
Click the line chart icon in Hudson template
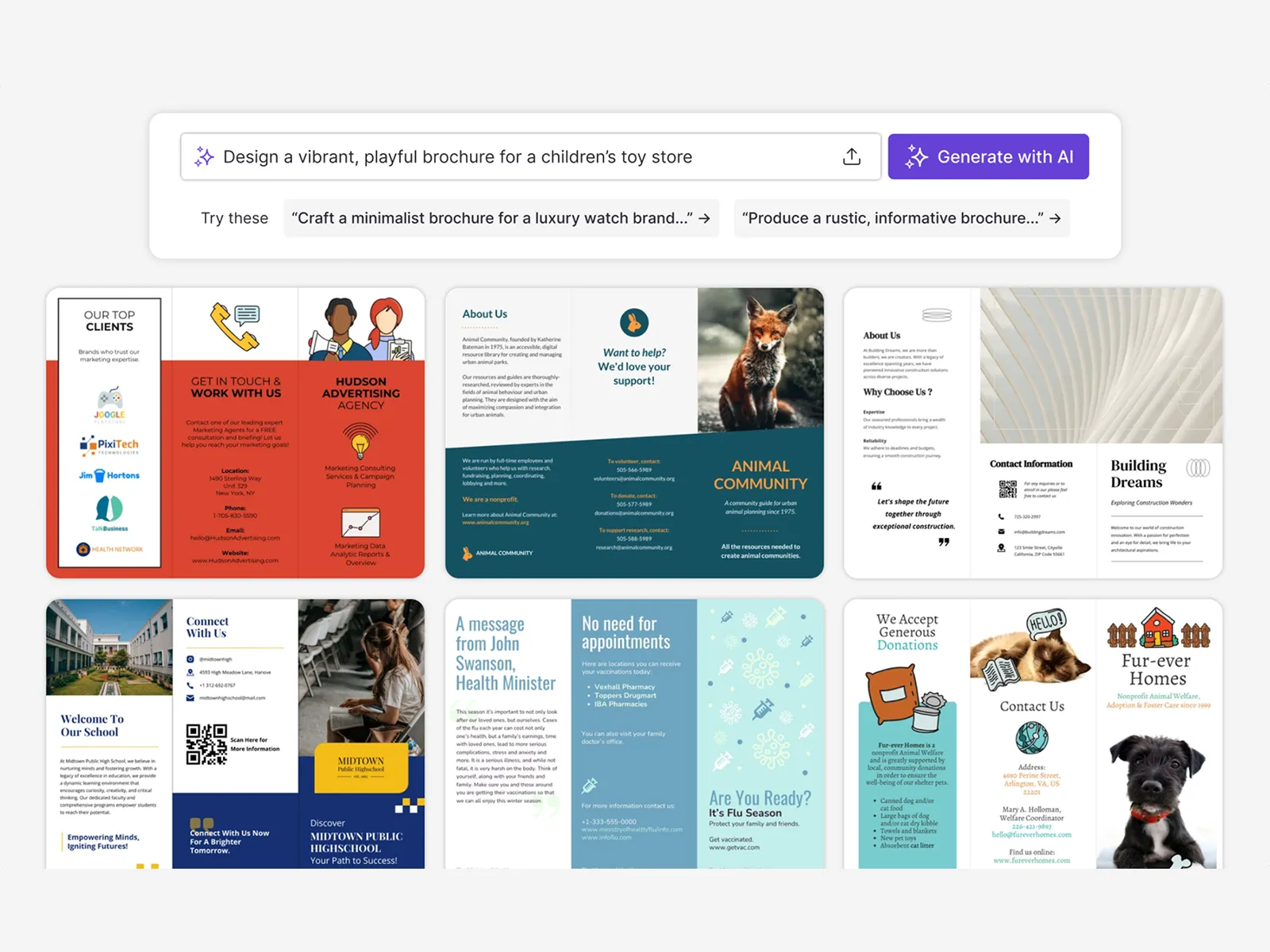click(360, 523)
